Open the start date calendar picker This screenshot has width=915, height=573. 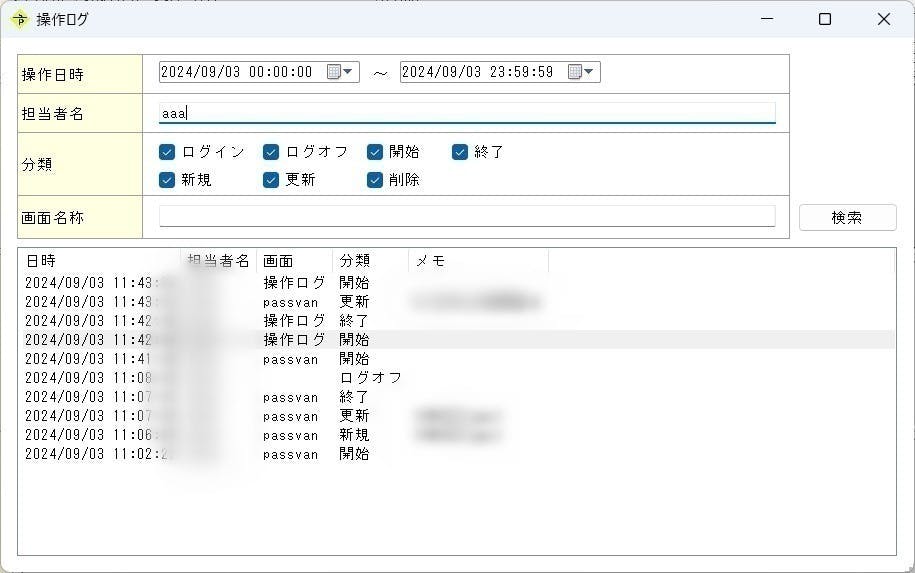click(x=339, y=72)
